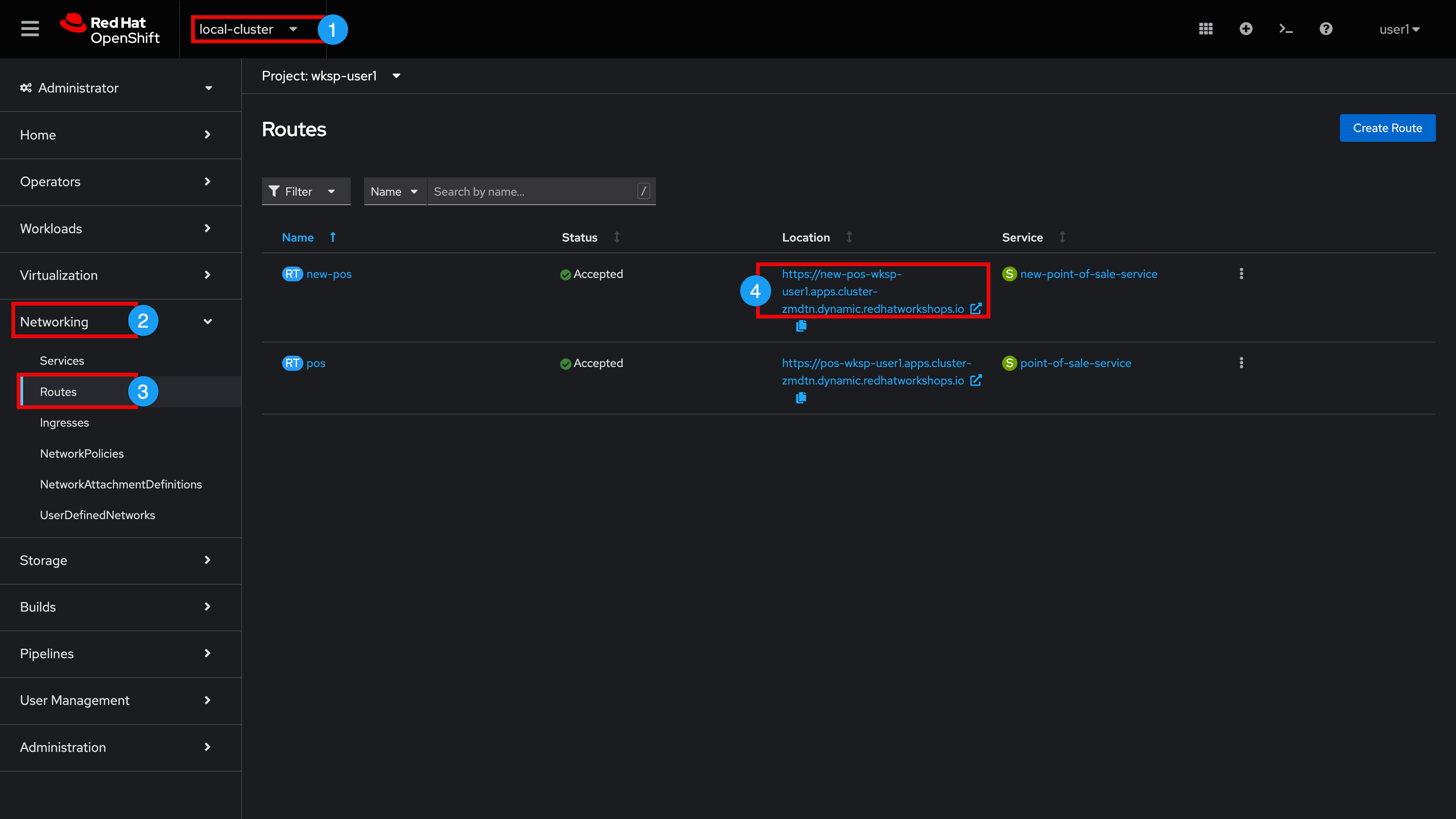This screenshot has height=819, width=1456.
Task: Sort table by Service column
Action: pyautogui.click(x=1062, y=237)
